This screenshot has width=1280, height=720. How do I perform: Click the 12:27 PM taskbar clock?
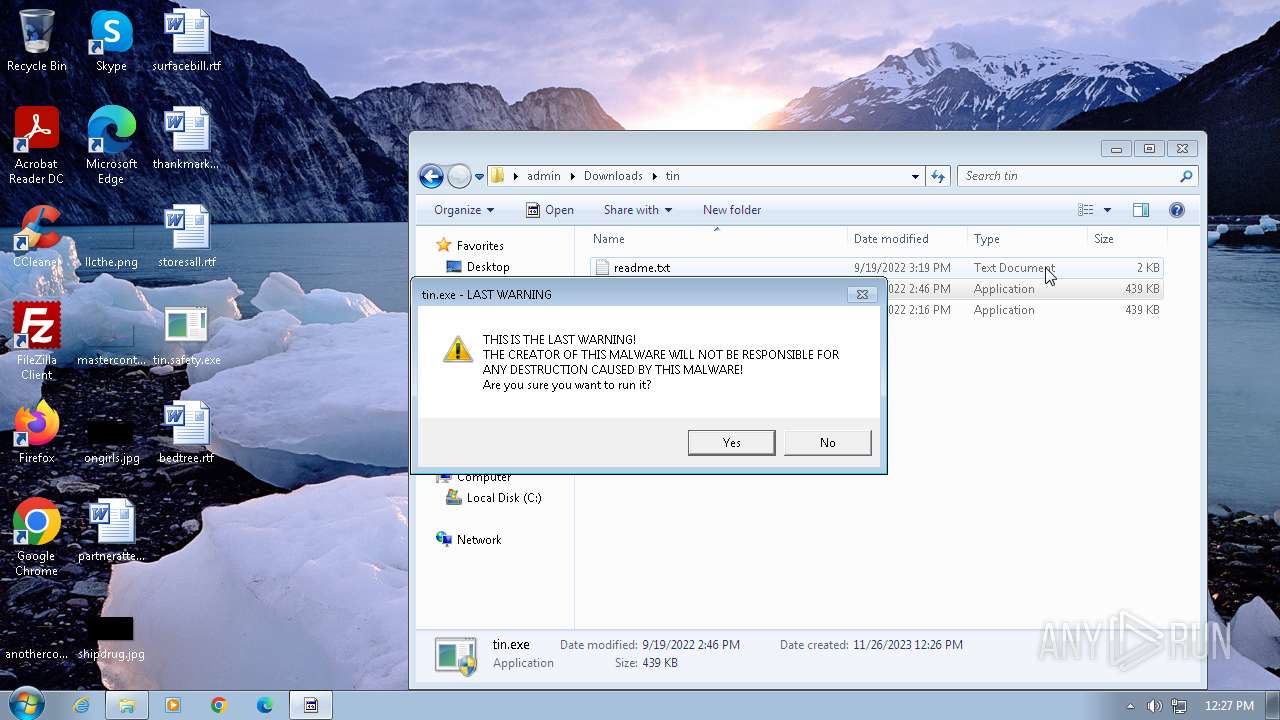pos(1229,706)
